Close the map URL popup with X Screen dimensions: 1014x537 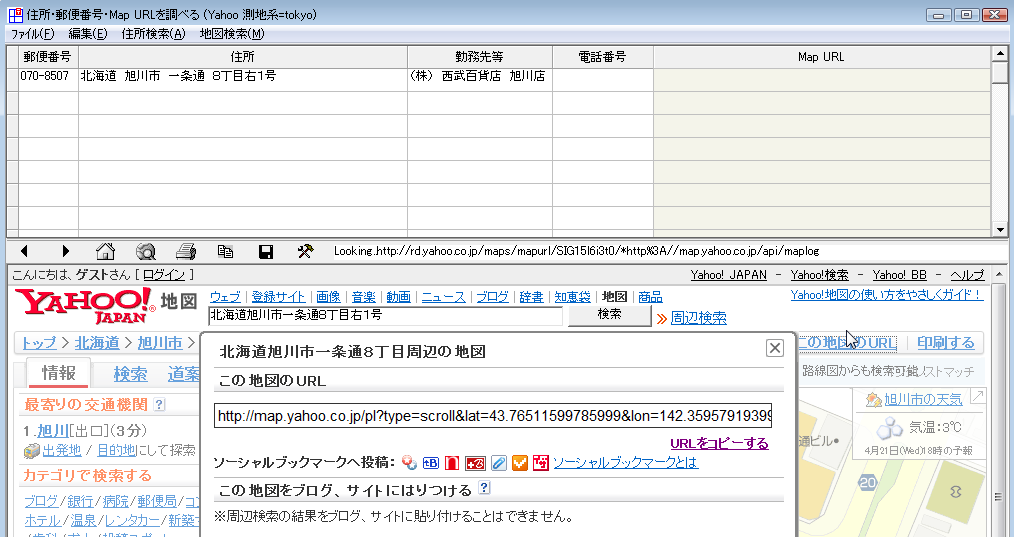[774, 348]
